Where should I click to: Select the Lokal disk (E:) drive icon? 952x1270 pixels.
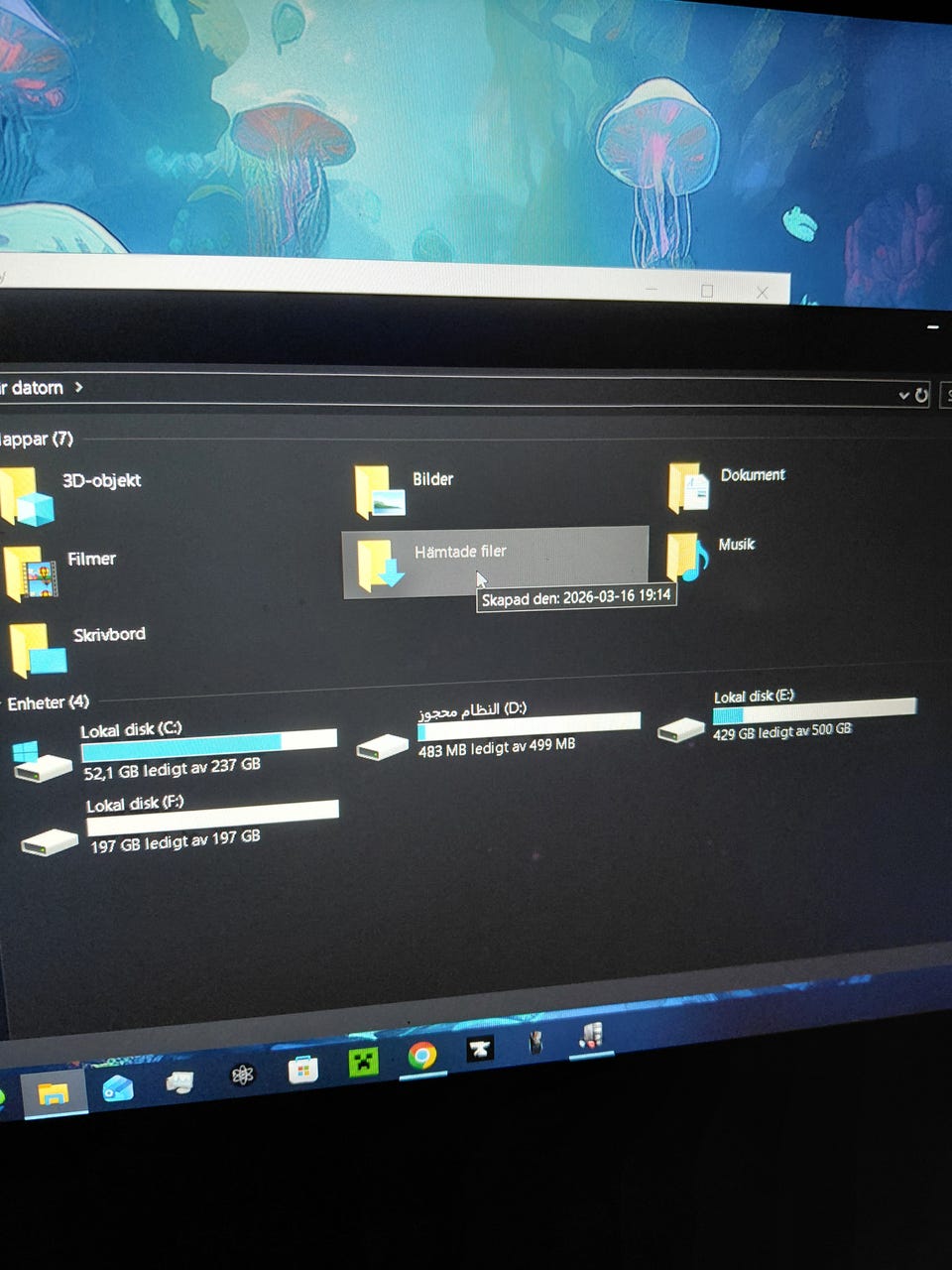coord(680,729)
